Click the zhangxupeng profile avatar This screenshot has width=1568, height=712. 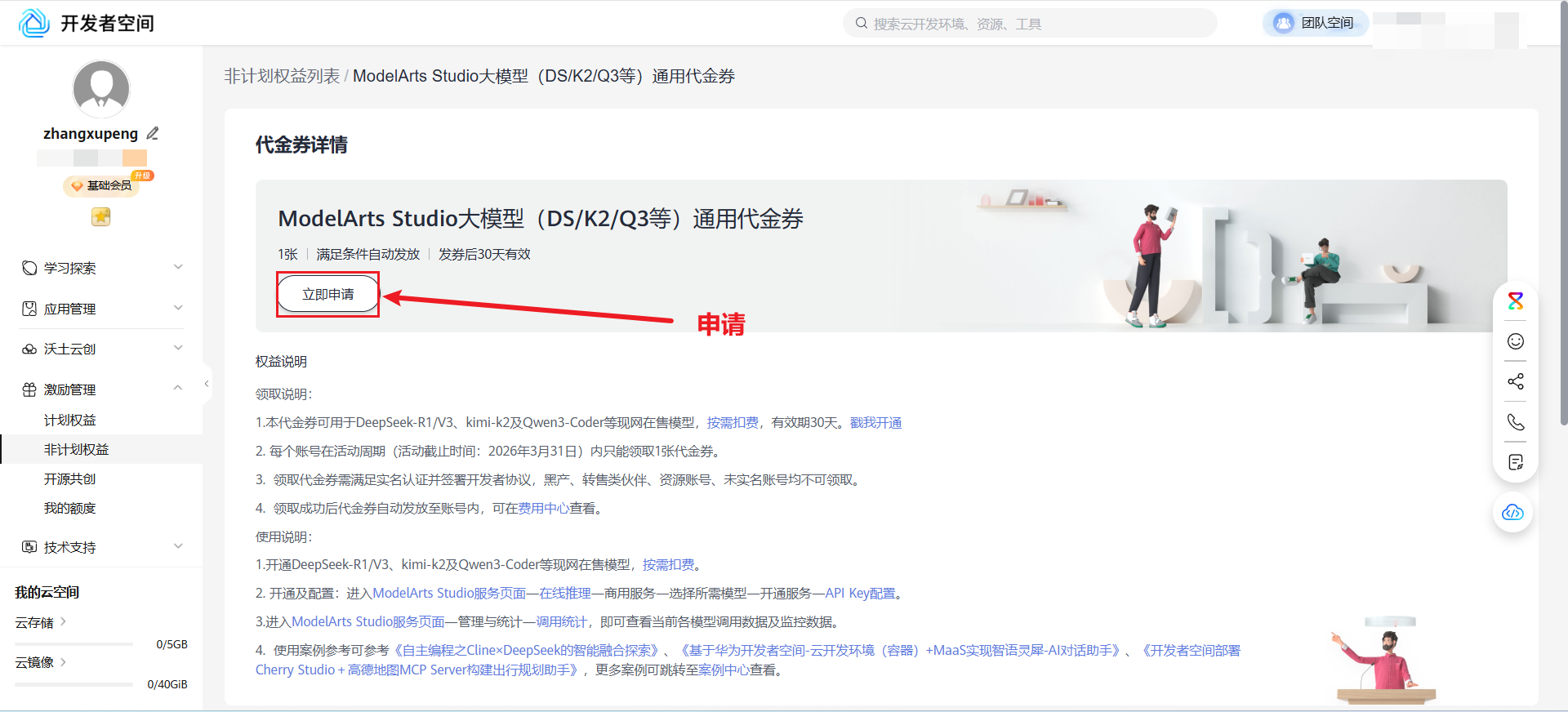[101, 89]
